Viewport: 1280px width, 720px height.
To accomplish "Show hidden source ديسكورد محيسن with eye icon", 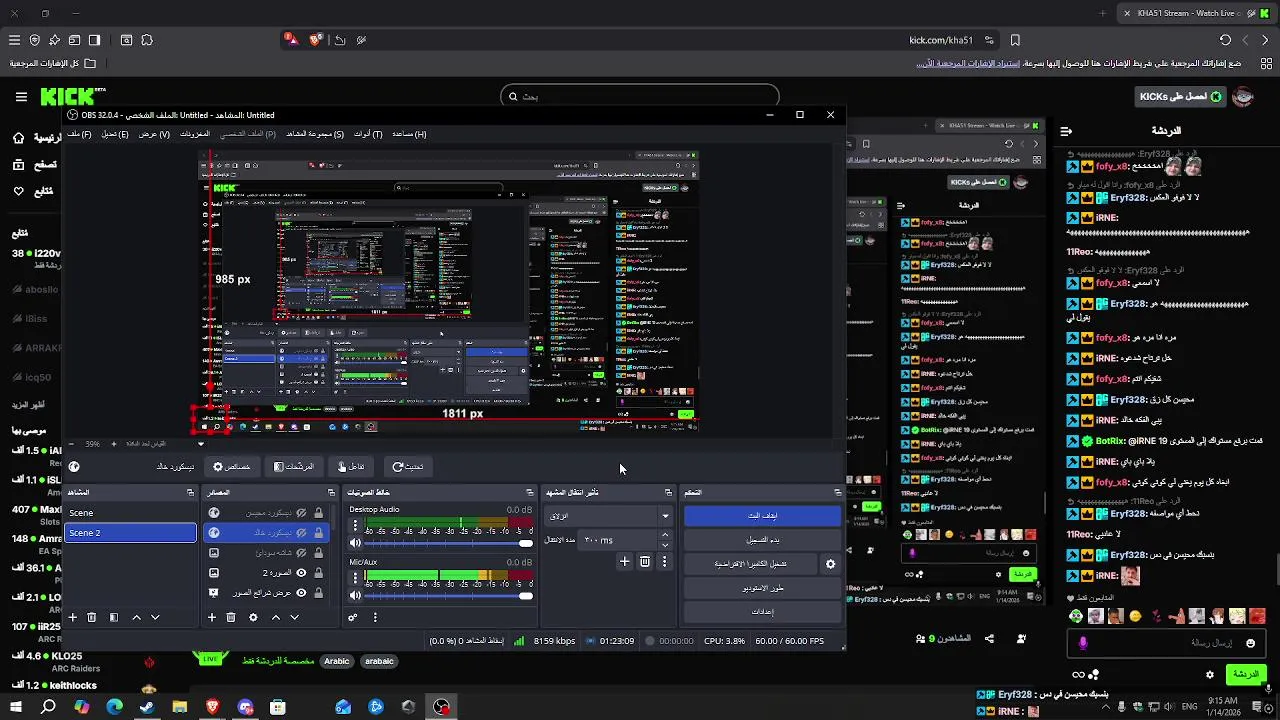I will click(301, 513).
